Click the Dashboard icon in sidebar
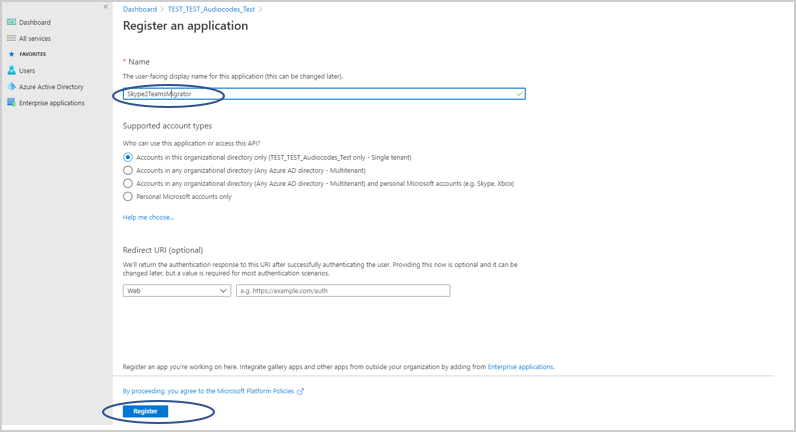The width and height of the screenshot is (796, 432). (x=11, y=22)
